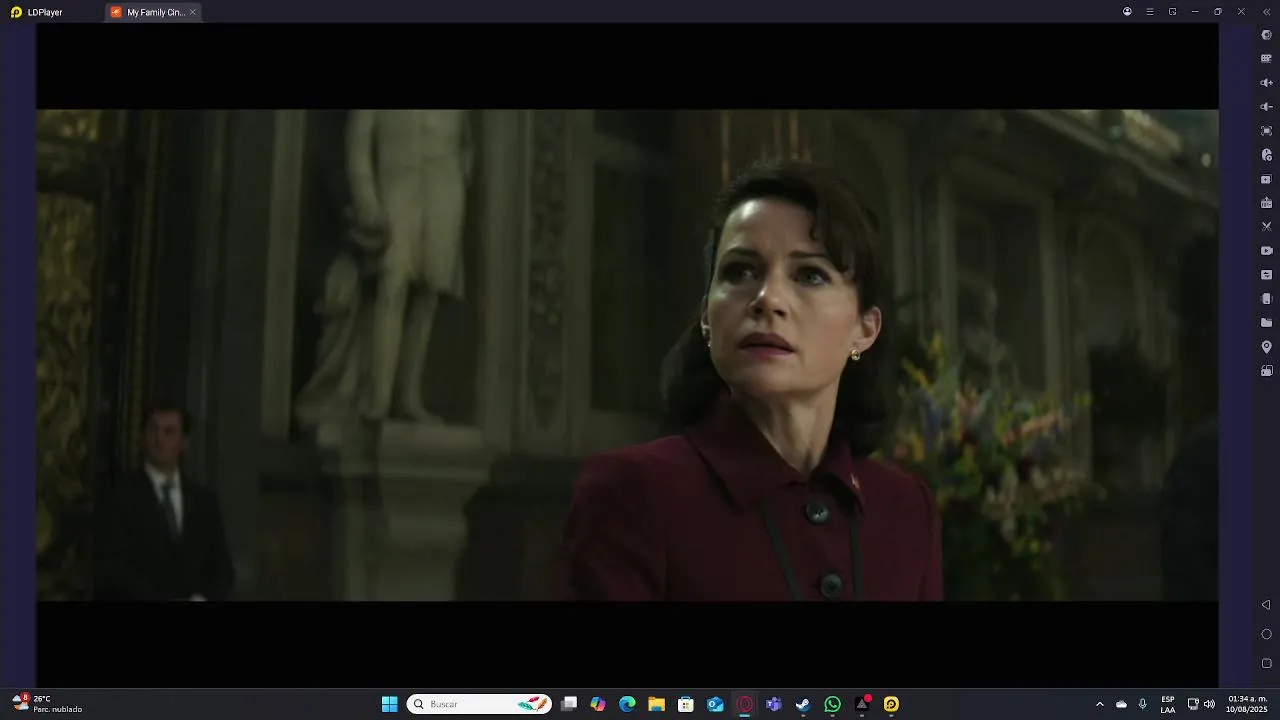
Task: Tap Android recent apps square button
Action: coord(1266,663)
